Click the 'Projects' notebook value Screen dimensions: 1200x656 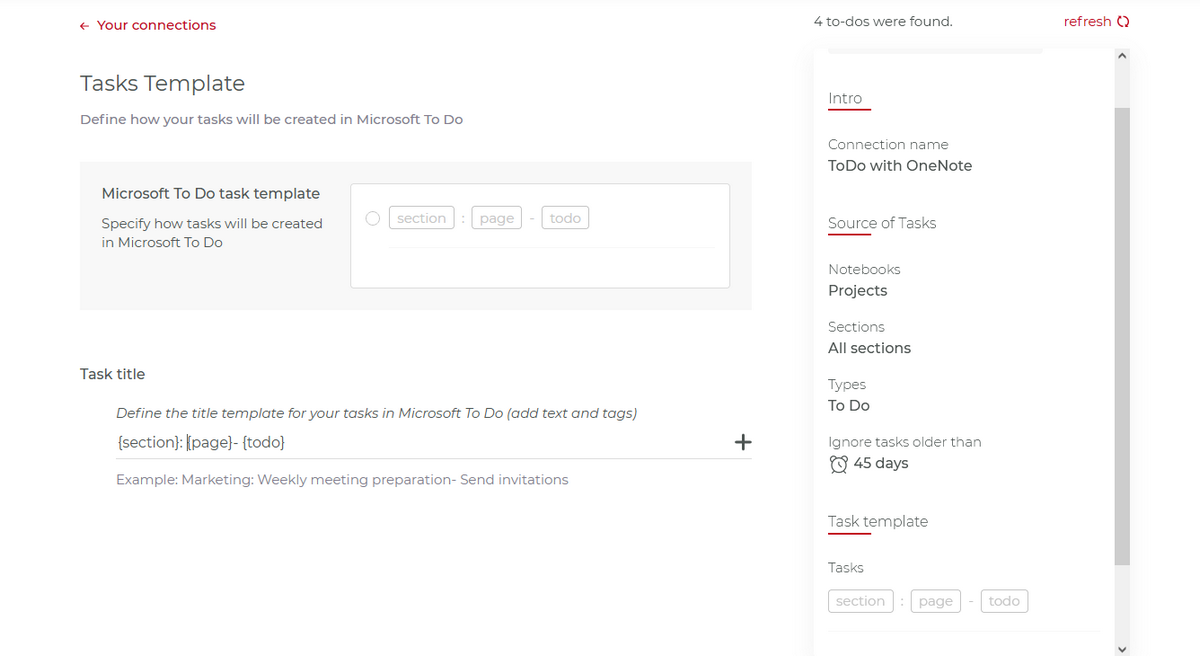858,291
